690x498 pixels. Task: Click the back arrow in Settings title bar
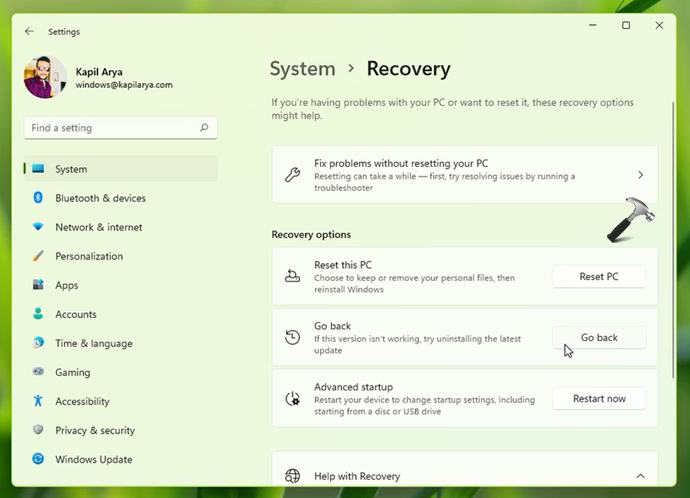click(28, 32)
